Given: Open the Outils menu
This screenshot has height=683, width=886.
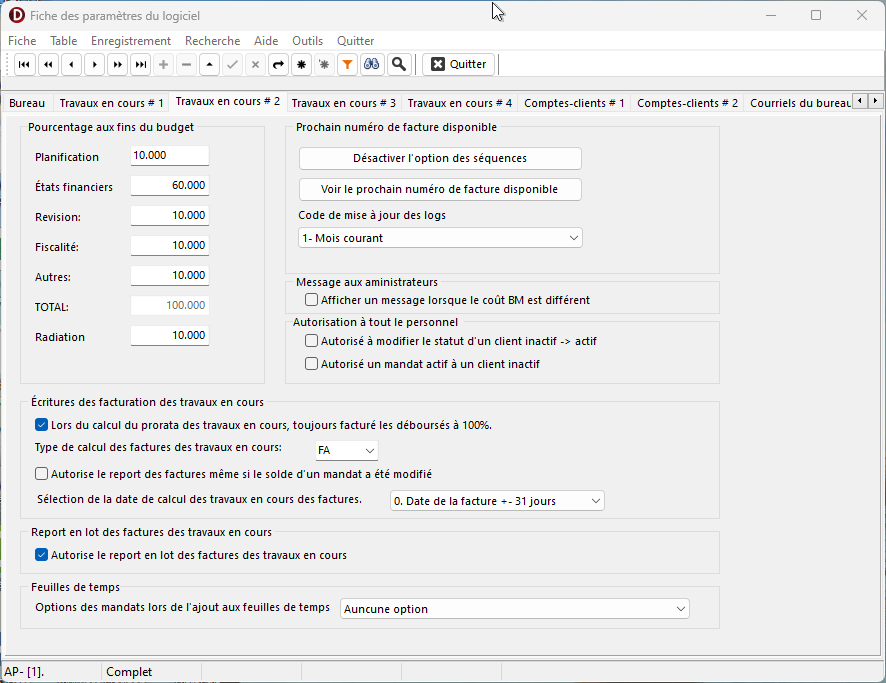Looking at the screenshot, I should pos(307,41).
